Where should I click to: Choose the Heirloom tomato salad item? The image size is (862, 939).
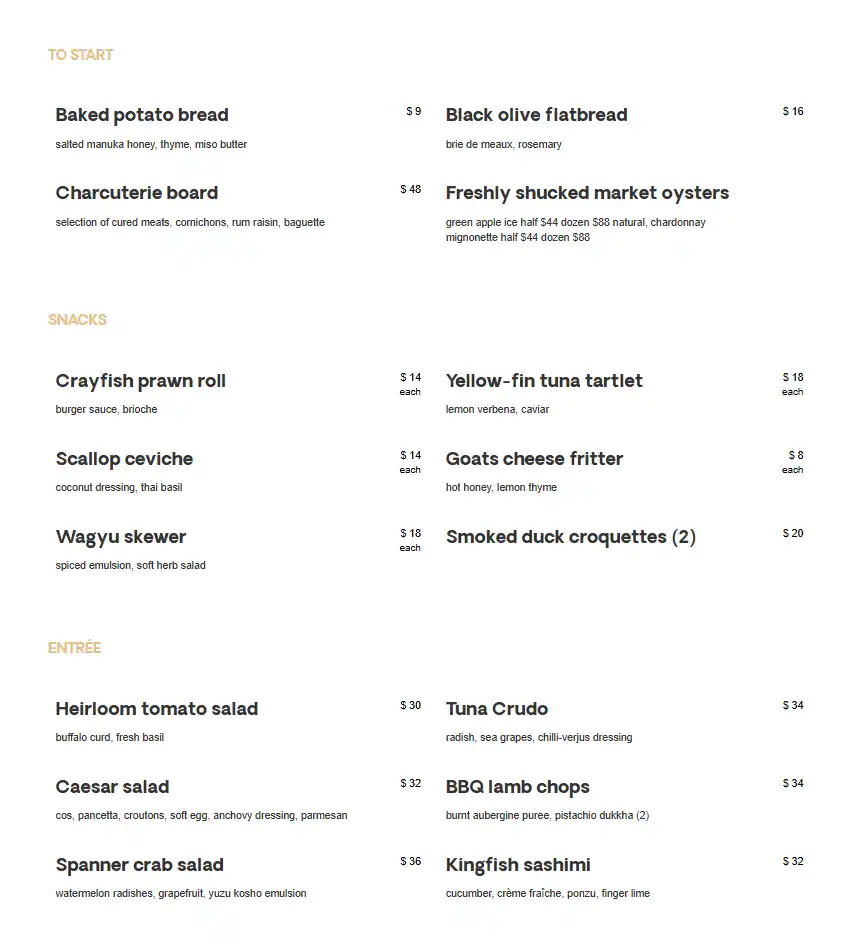(x=157, y=709)
